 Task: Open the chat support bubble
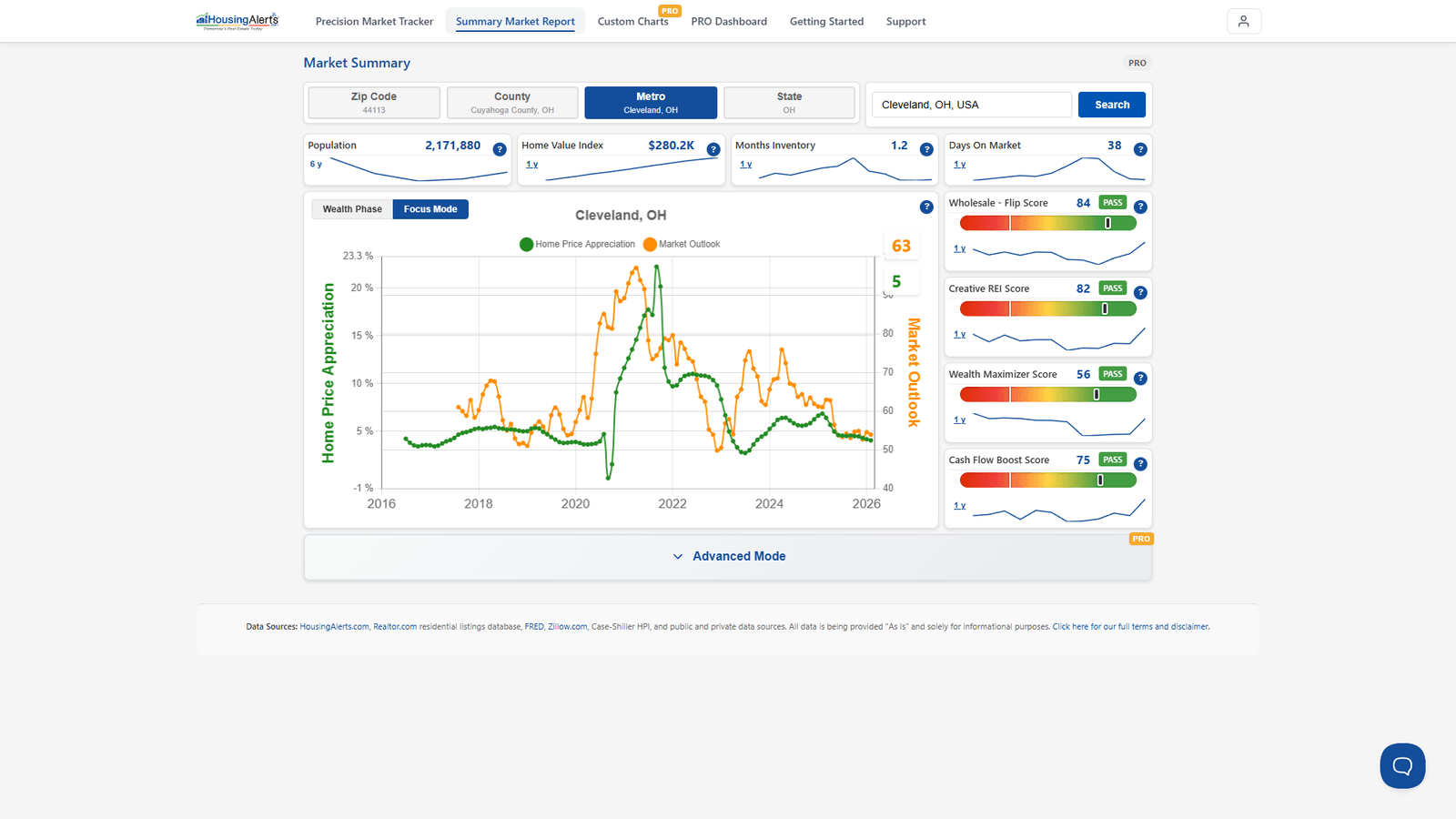(1402, 766)
